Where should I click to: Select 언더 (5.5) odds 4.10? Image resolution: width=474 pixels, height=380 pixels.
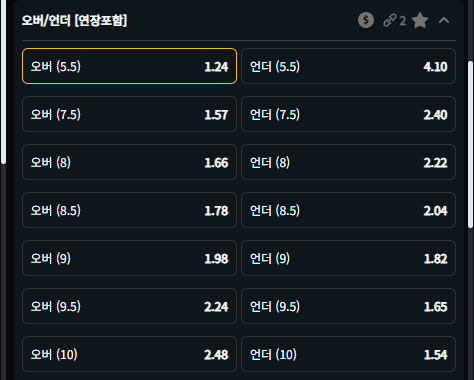[x=348, y=66]
